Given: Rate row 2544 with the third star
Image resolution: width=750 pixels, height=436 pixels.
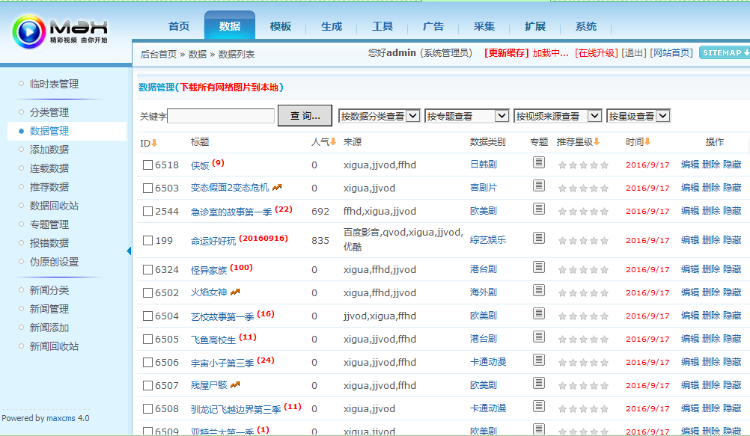Looking at the screenshot, I should pos(583,211).
